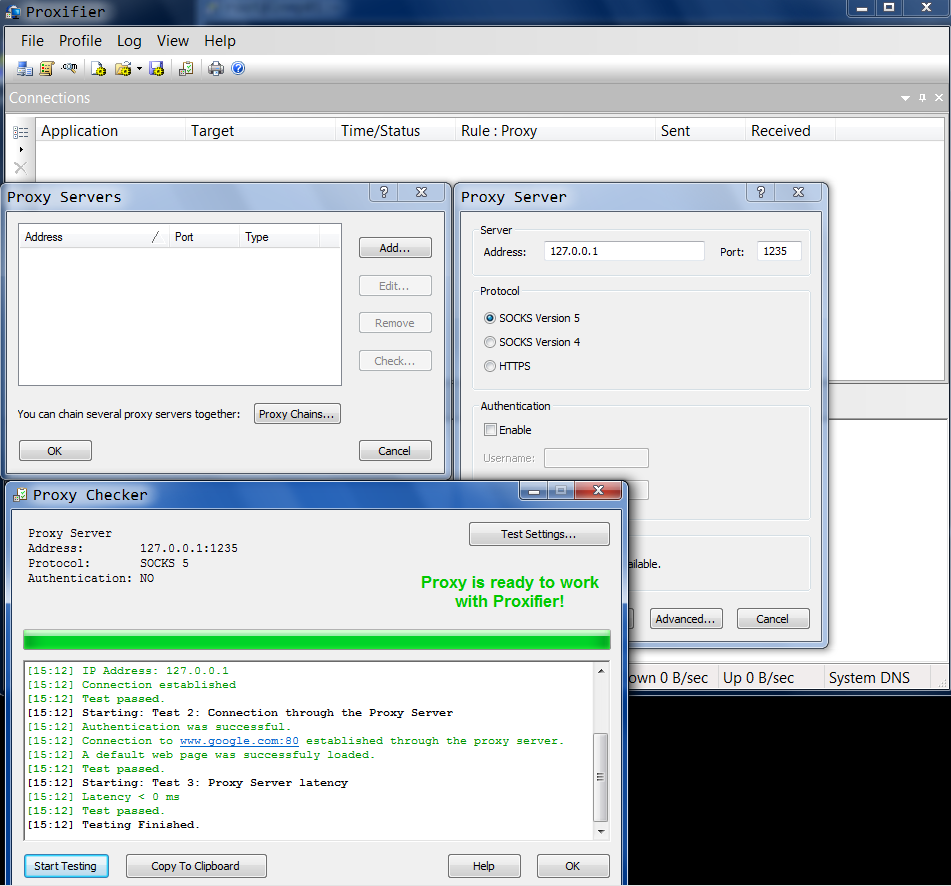Follow the www.google.com:80 link in the log
The height and width of the screenshot is (886, 951).
(x=239, y=740)
